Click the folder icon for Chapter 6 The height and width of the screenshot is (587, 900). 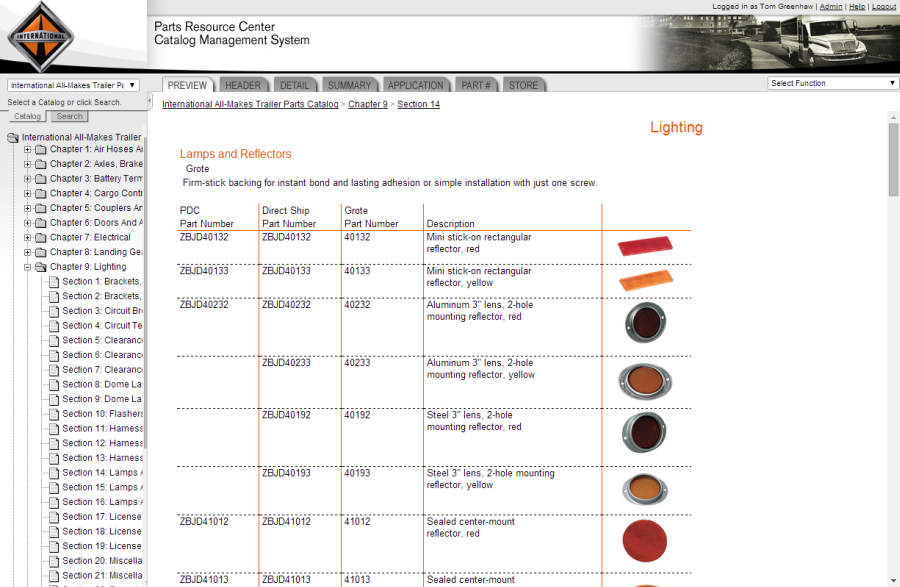point(41,223)
